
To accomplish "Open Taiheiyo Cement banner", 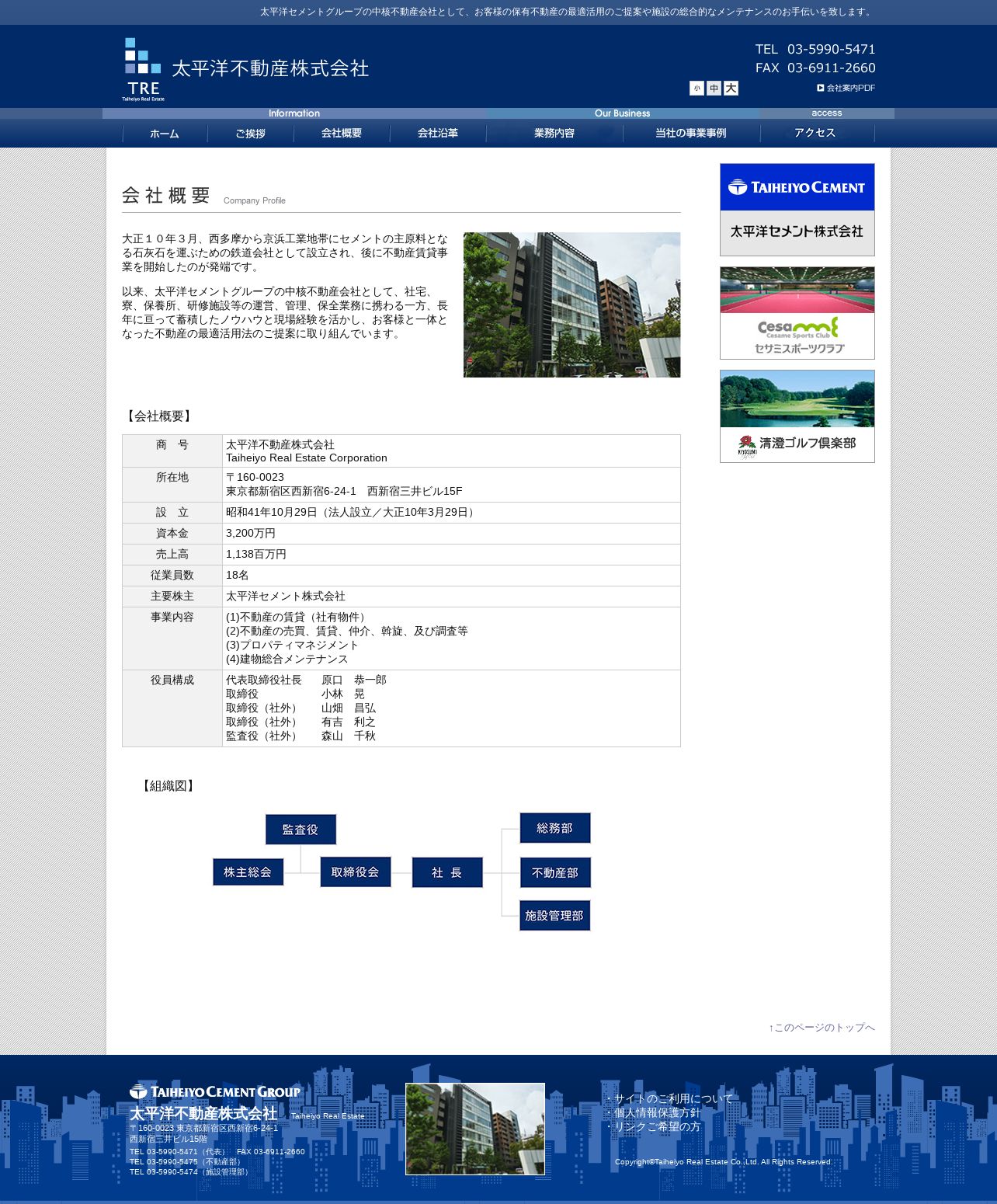I will coord(797,210).
